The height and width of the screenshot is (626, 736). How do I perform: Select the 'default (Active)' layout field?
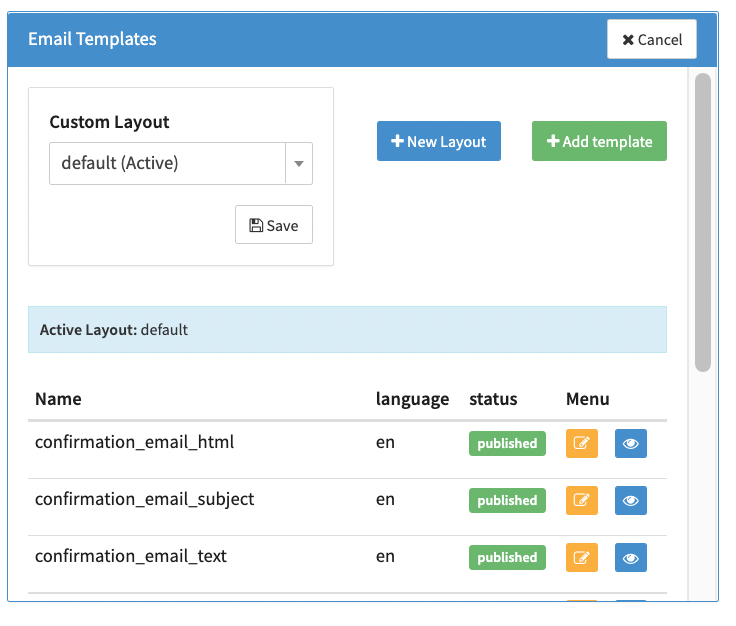click(x=181, y=163)
